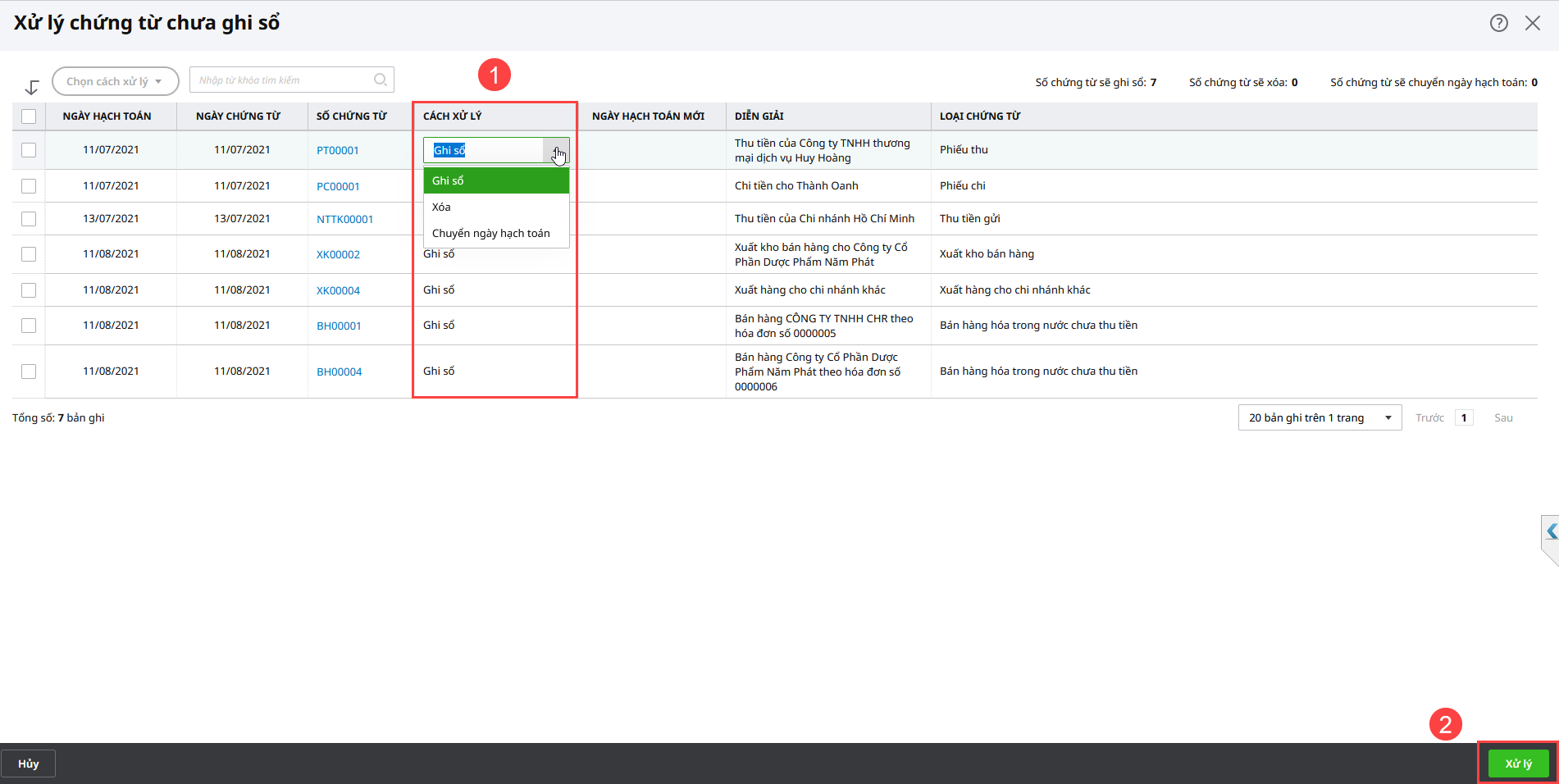Open the 'Chọn cách xử lý' dropdown
This screenshot has width=1559, height=784.
click(115, 81)
